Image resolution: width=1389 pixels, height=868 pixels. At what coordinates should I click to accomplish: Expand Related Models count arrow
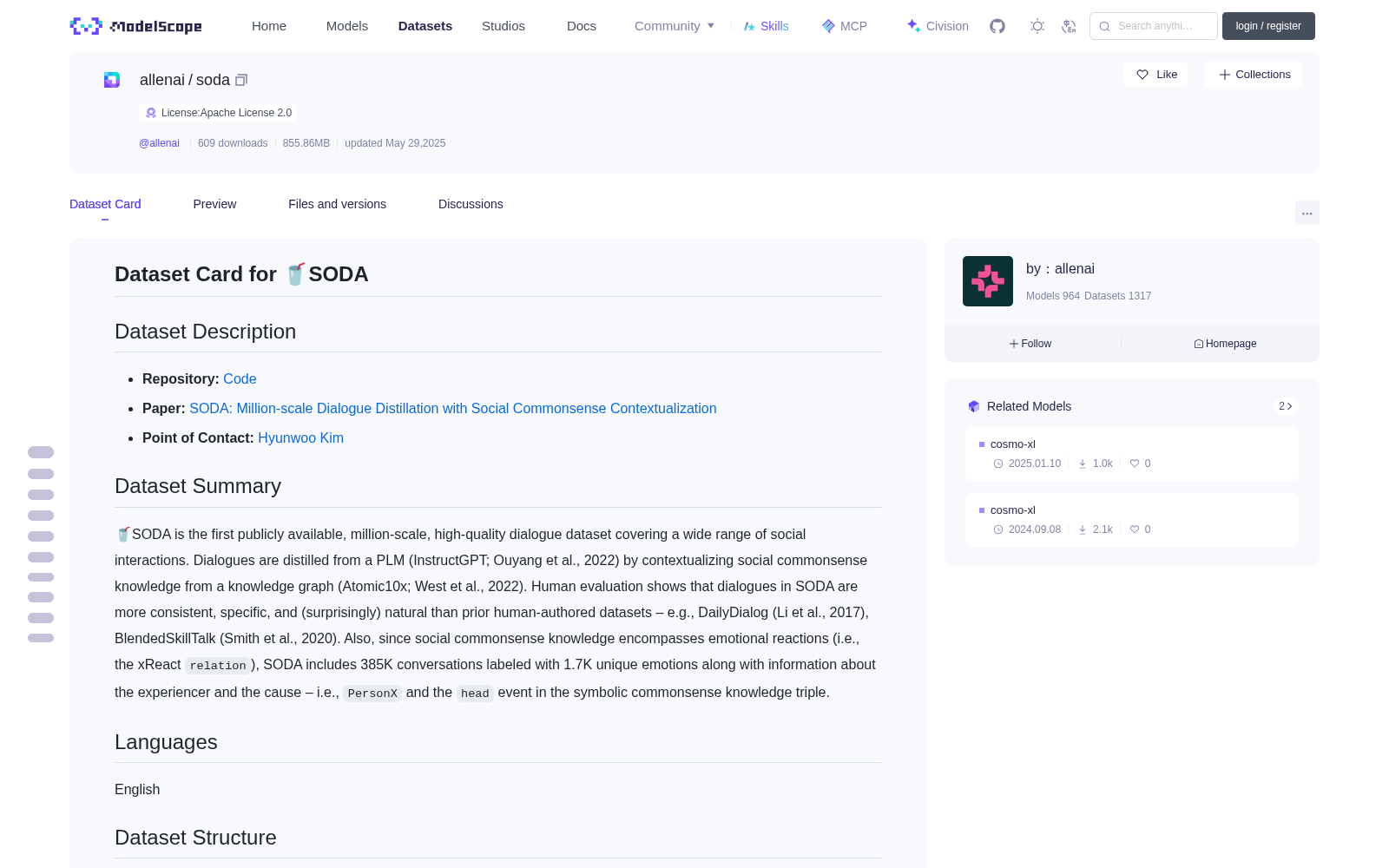point(1286,406)
